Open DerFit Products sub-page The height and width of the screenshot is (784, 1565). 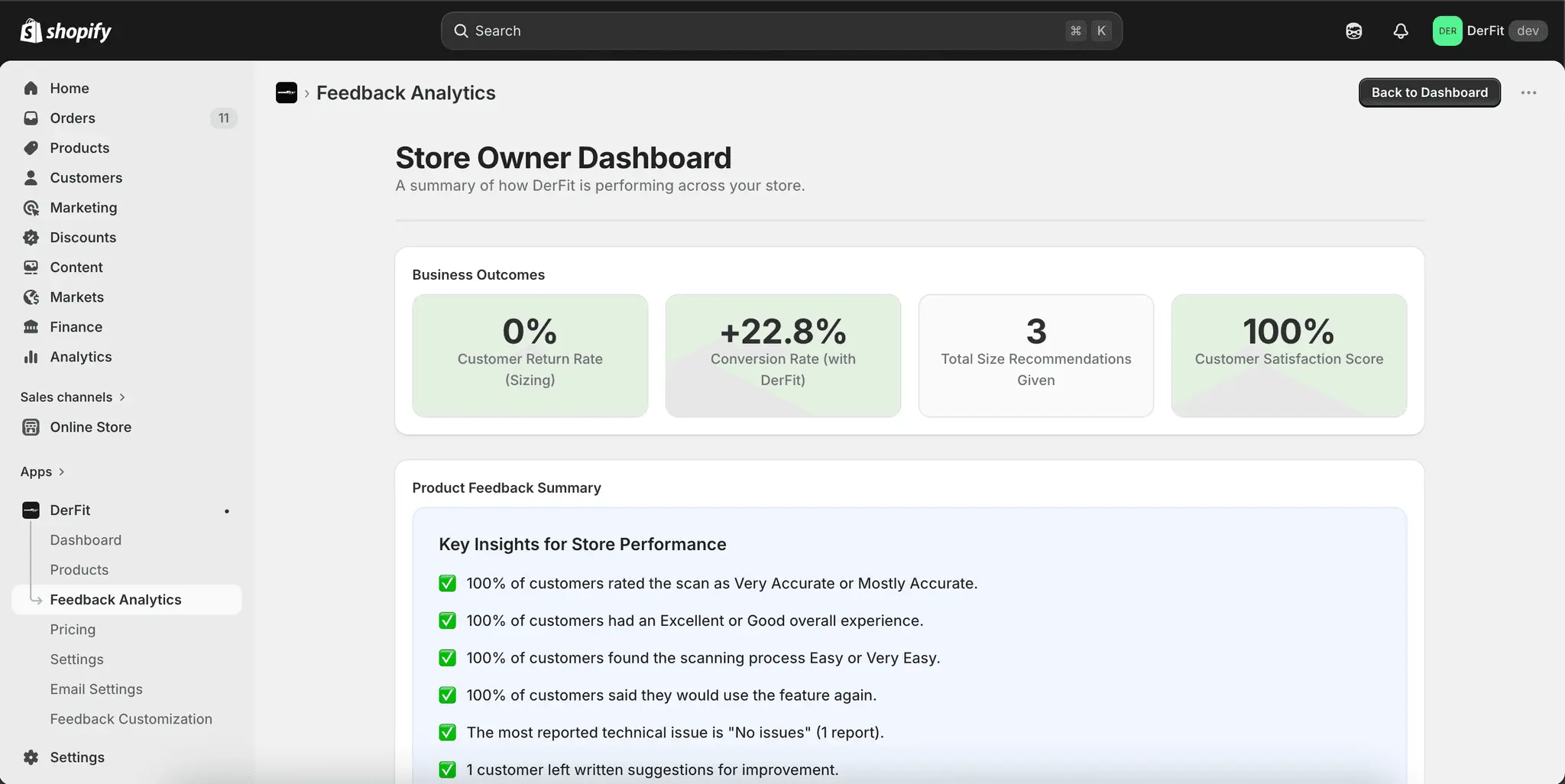point(79,569)
